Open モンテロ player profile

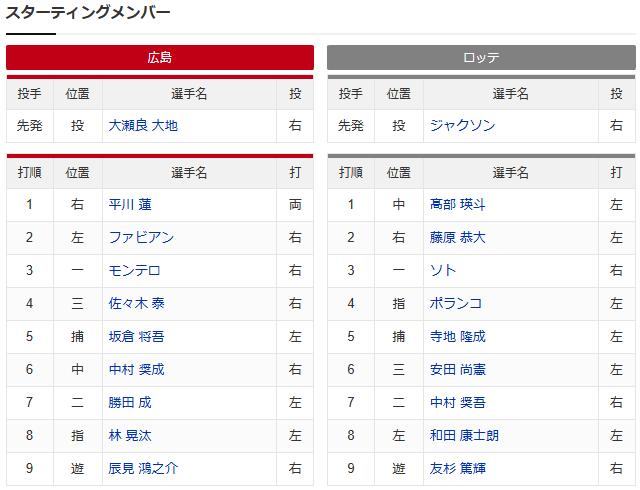point(134,270)
